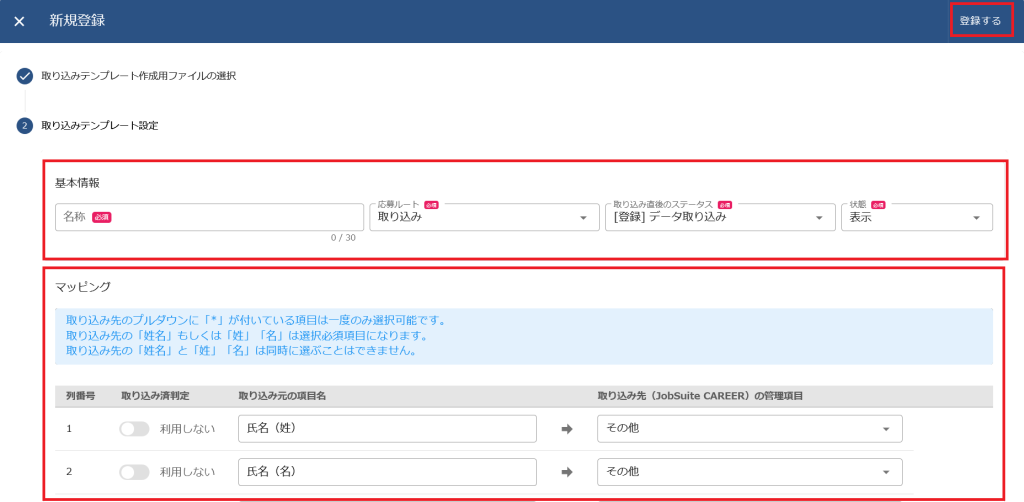Click the 氏名（姓） source field
Screen dimensions: 1024x502
[387, 429]
